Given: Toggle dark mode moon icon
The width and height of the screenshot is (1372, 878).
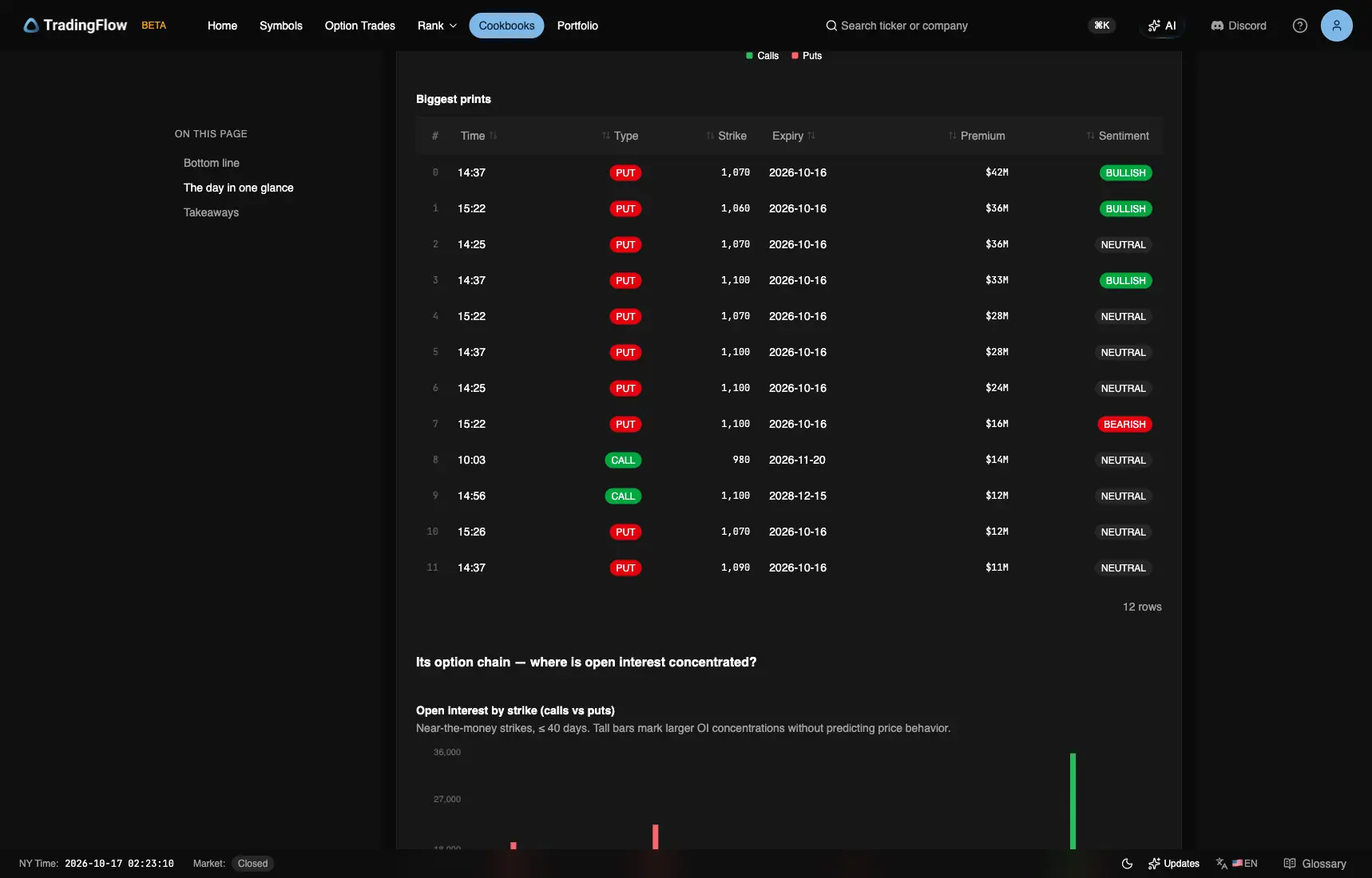Looking at the screenshot, I should click(1127, 864).
